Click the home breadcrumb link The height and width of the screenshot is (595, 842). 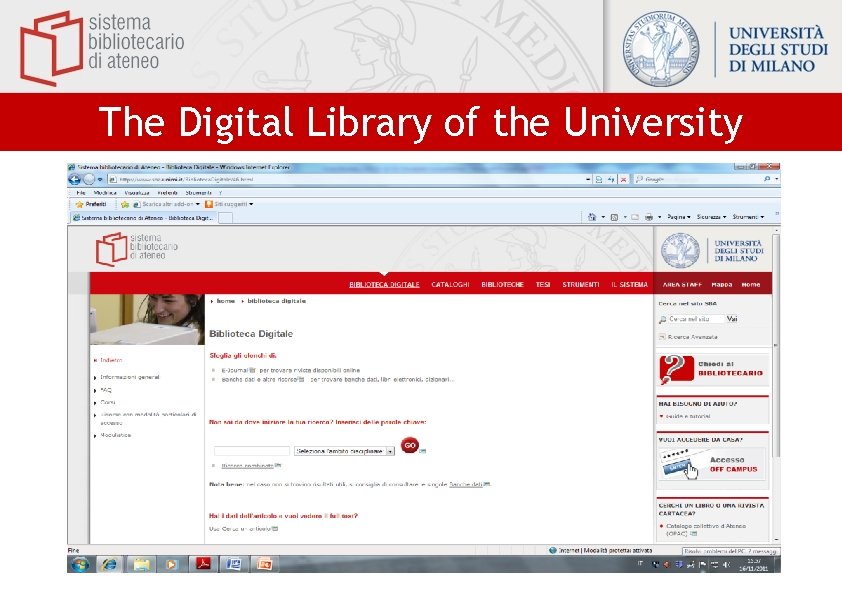(x=226, y=301)
